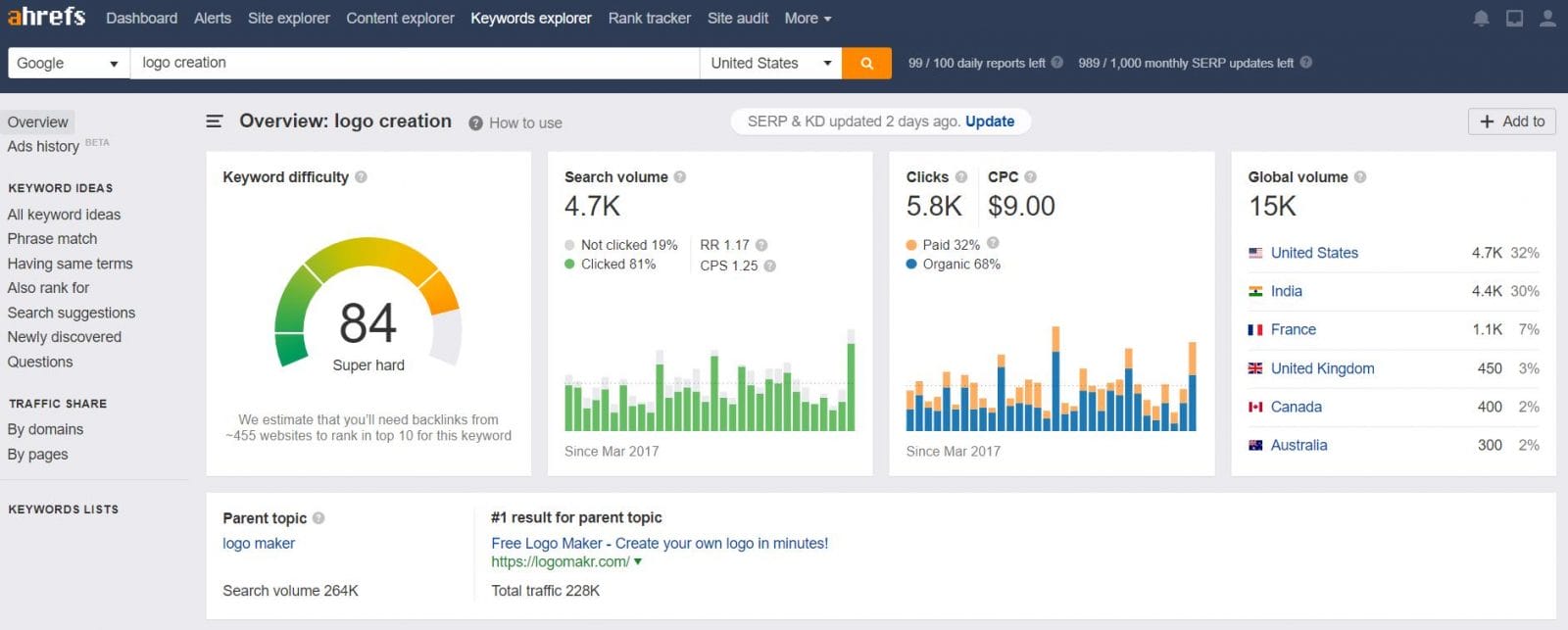Click the monitor icon in top bar
Screen dimensions: 1568x630
(1514, 19)
